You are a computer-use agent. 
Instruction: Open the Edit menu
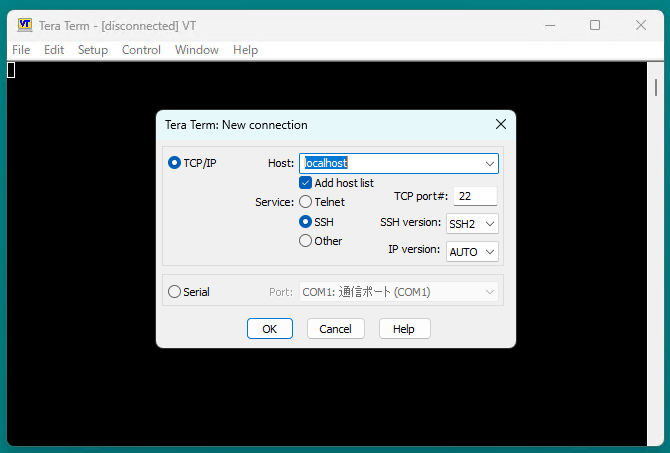[x=54, y=50]
